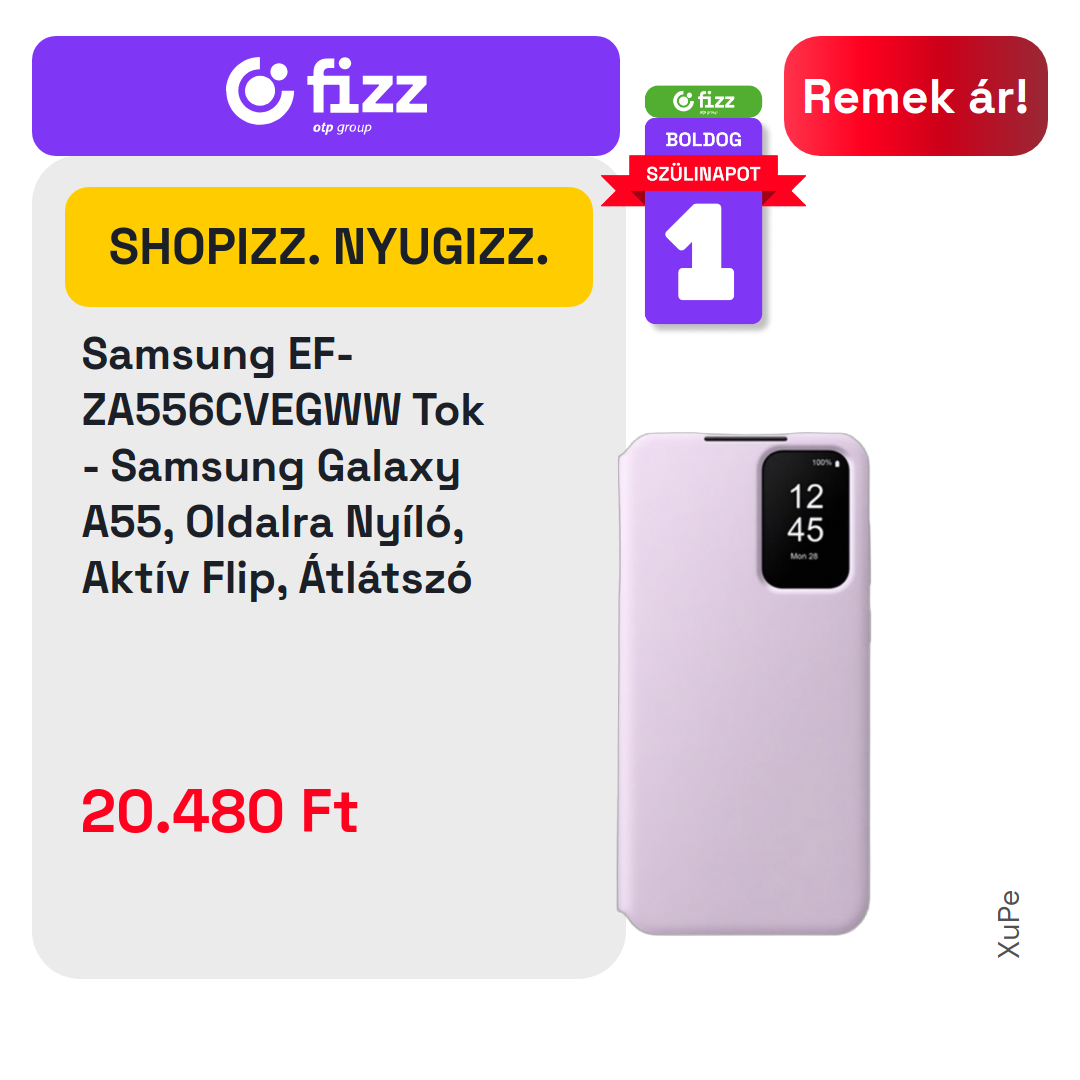Click the XuPe vertical watermark text
1080x1080 pixels.
coord(1008,924)
